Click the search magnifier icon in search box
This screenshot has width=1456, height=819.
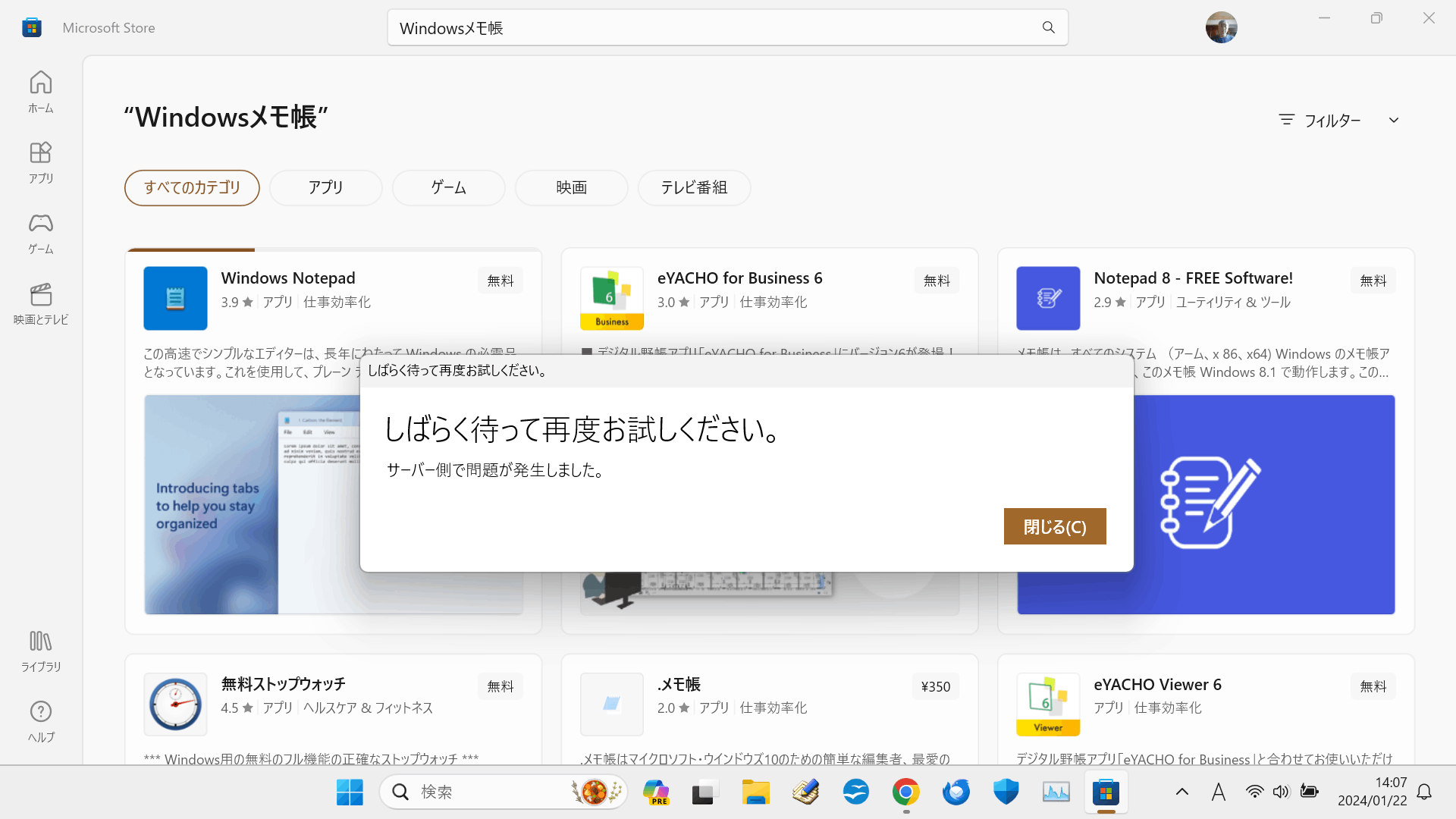(1048, 28)
